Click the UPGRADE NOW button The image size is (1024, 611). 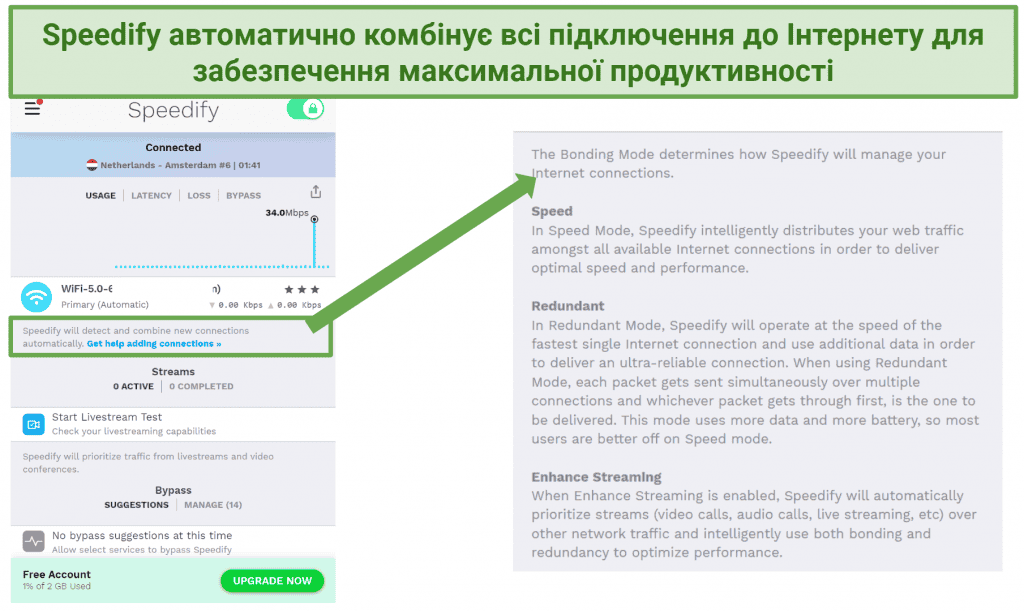pos(272,581)
